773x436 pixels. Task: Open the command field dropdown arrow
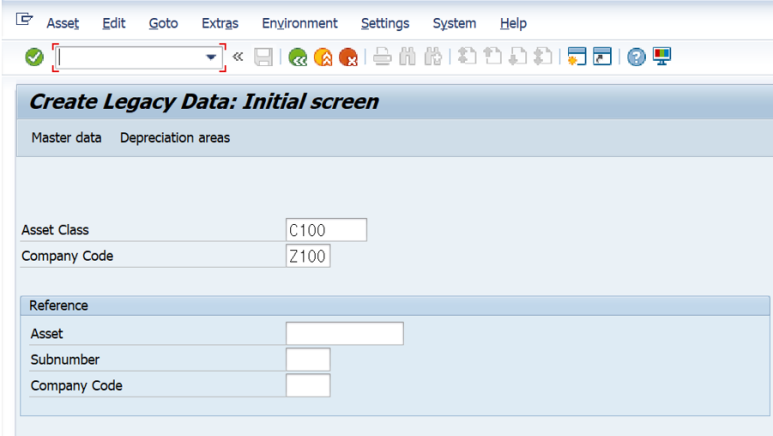[x=211, y=57]
